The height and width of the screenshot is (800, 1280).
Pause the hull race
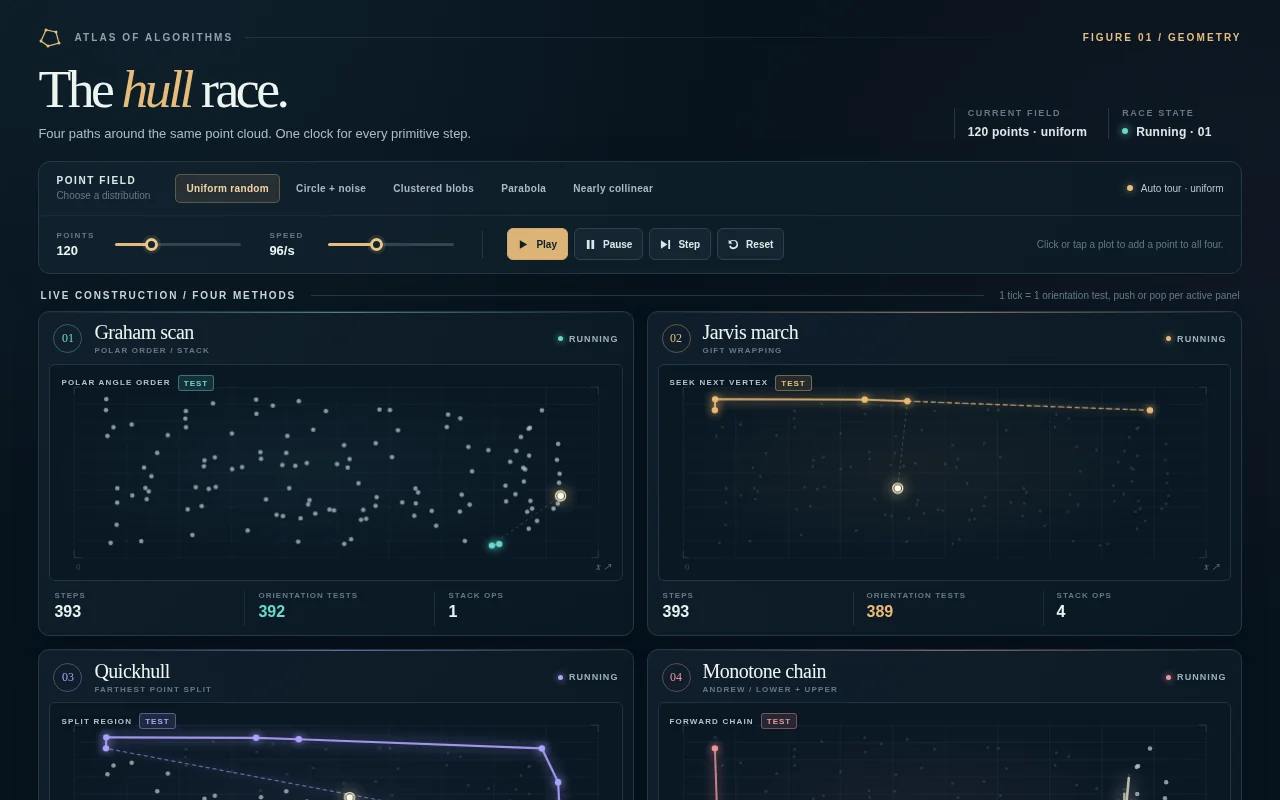pos(608,244)
